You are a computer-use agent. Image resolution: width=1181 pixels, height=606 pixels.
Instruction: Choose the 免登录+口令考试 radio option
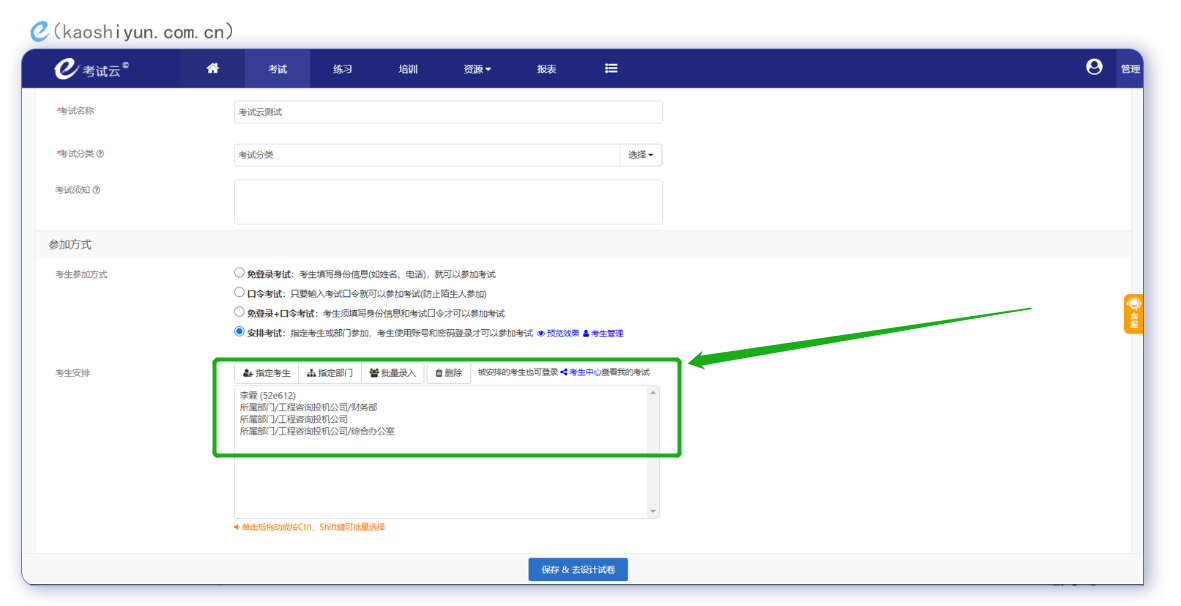[x=239, y=312]
